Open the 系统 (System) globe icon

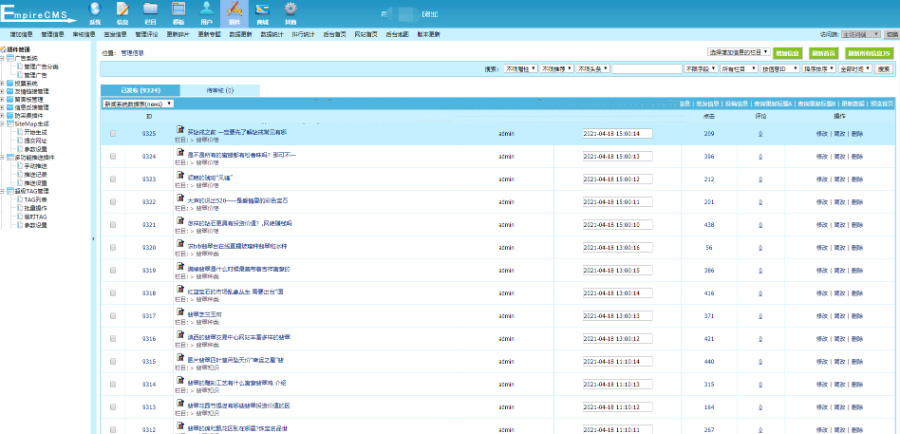95,10
